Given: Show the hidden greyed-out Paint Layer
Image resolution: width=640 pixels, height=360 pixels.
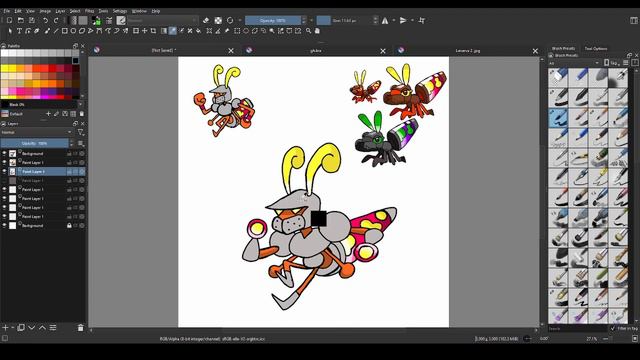Looking at the screenshot, I should click(4, 180).
